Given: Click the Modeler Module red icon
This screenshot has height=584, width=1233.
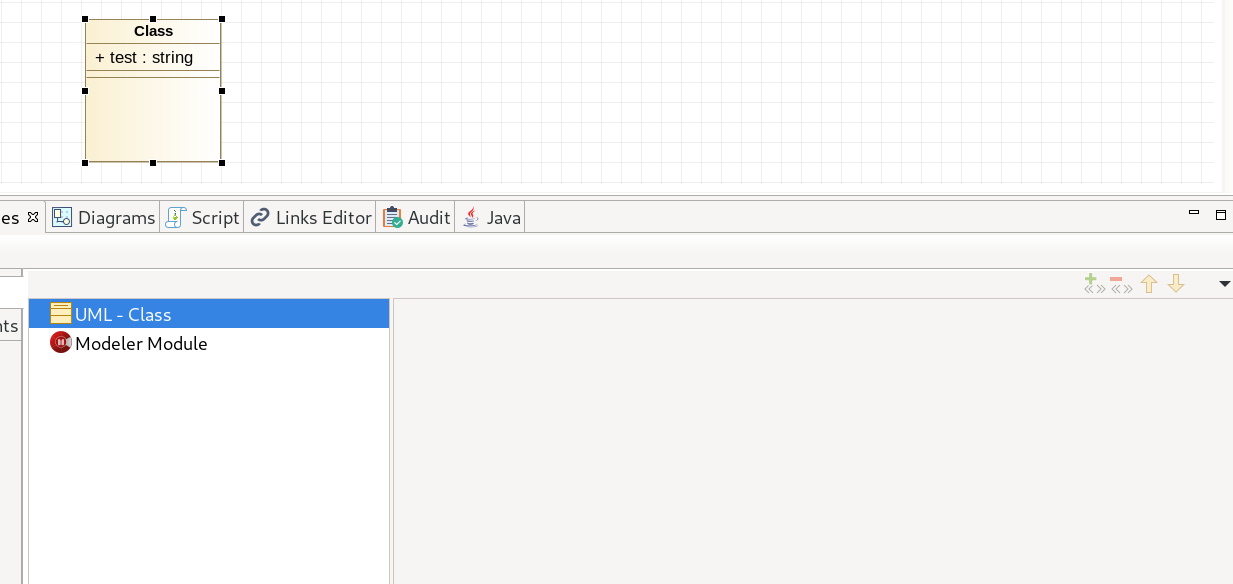Looking at the screenshot, I should pyautogui.click(x=61, y=342).
